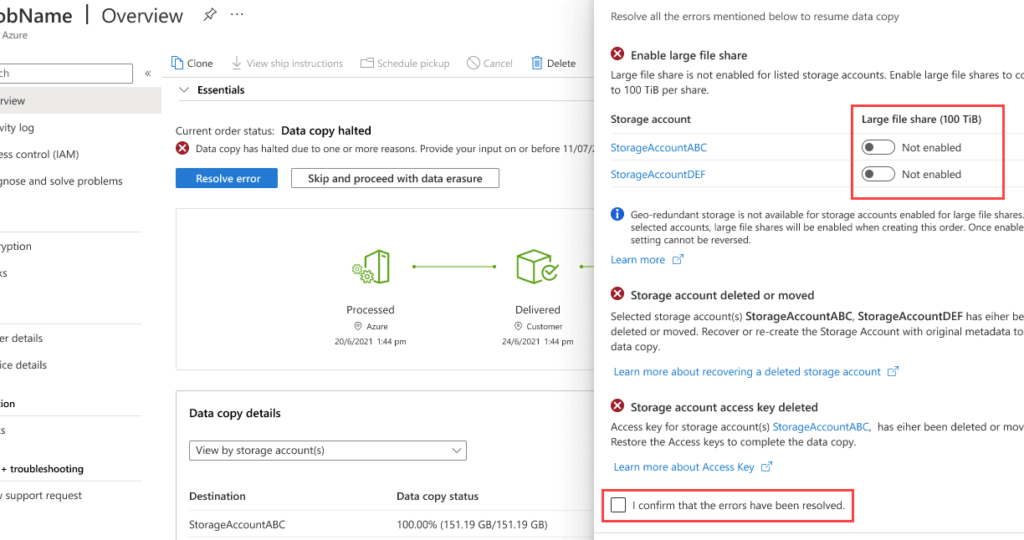Click the Data copy status column header

438,496
